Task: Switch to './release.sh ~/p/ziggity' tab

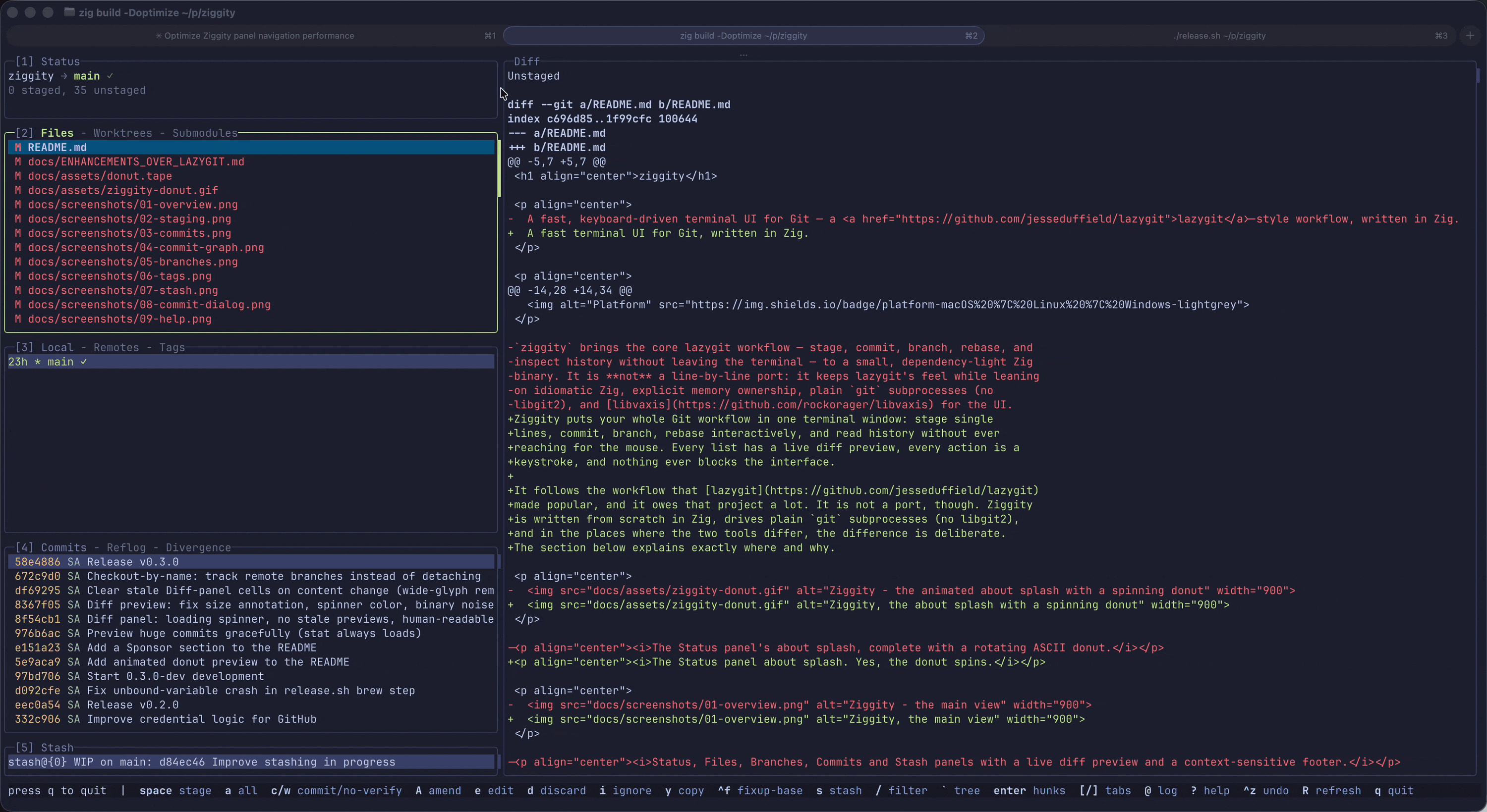Action: point(1219,35)
